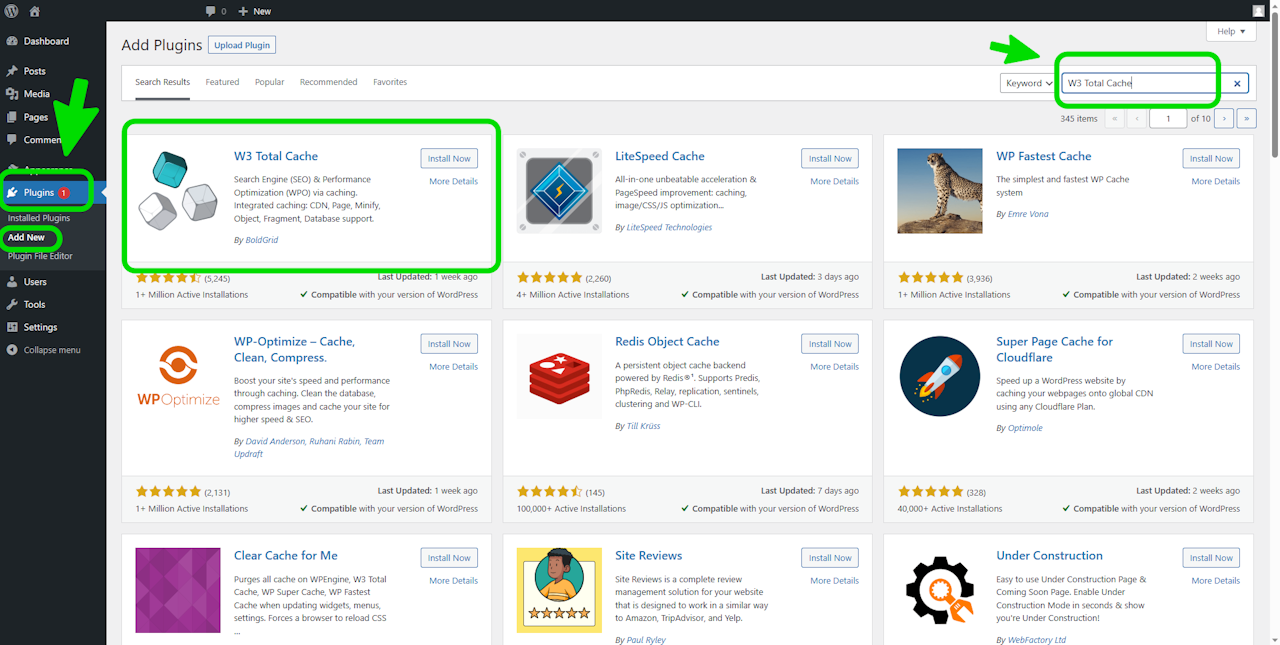Install WP Fastest Cache now
Image resolution: width=1280 pixels, height=645 pixels.
point(1211,158)
